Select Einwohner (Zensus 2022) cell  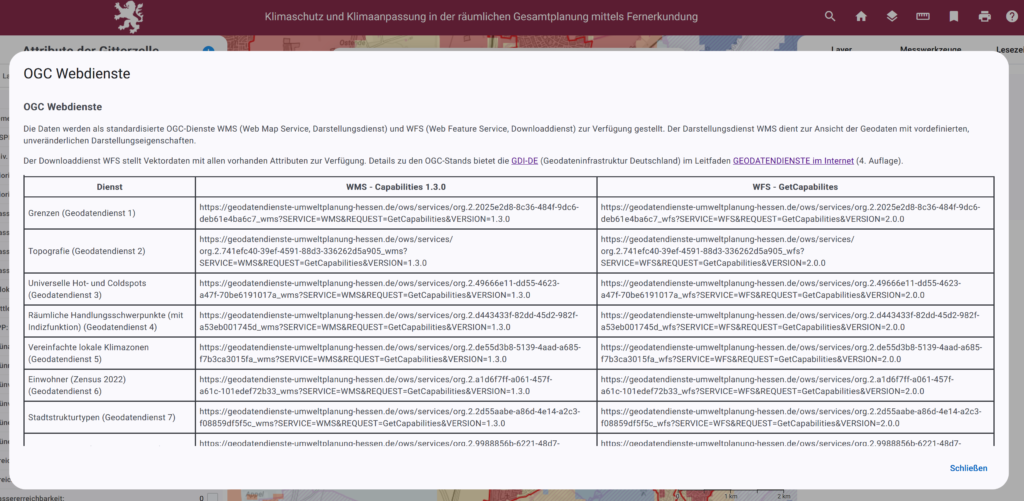pyautogui.click(x=110, y=385)
